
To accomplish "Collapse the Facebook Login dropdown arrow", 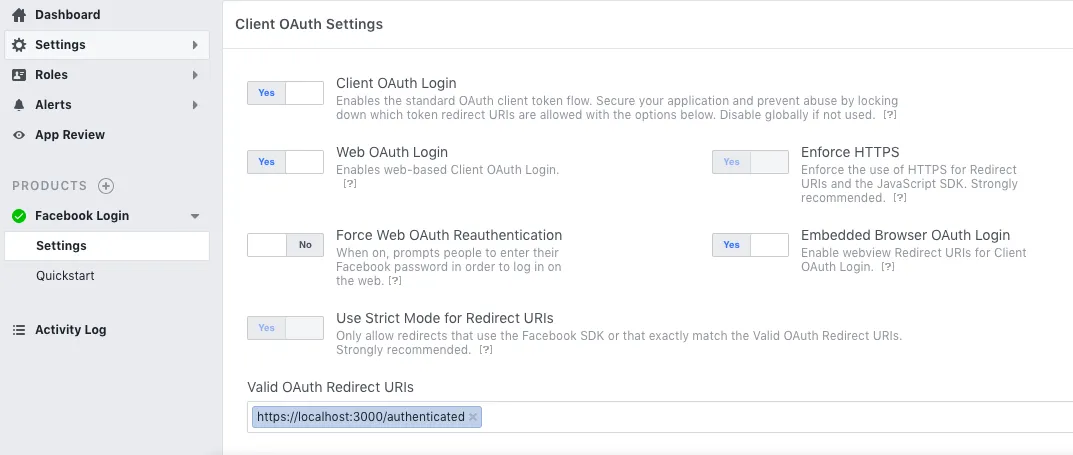I will (195, 216).
